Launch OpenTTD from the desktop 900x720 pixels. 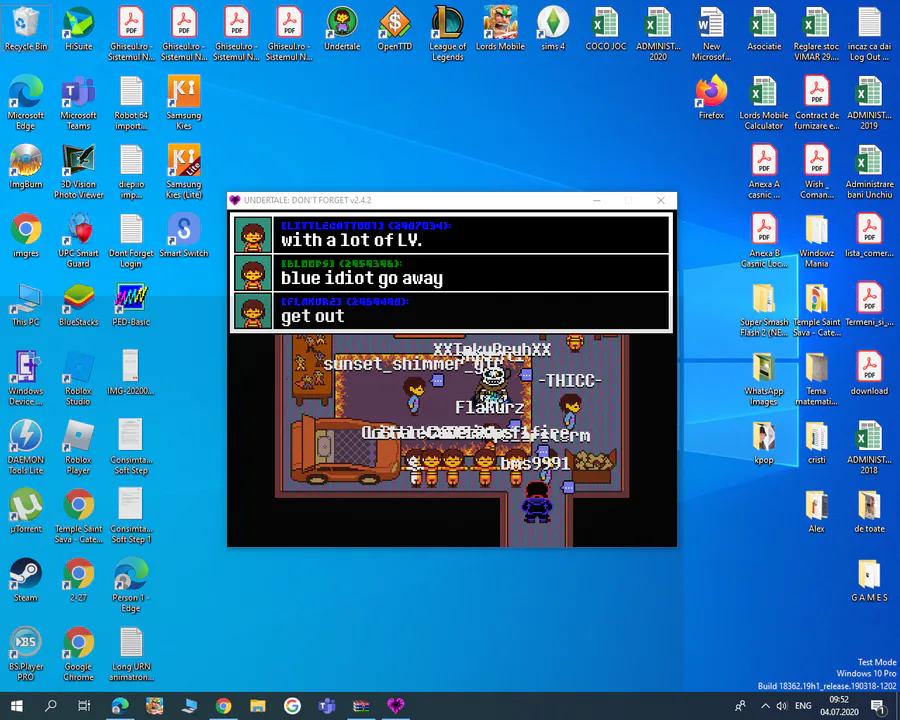point(395,29)
